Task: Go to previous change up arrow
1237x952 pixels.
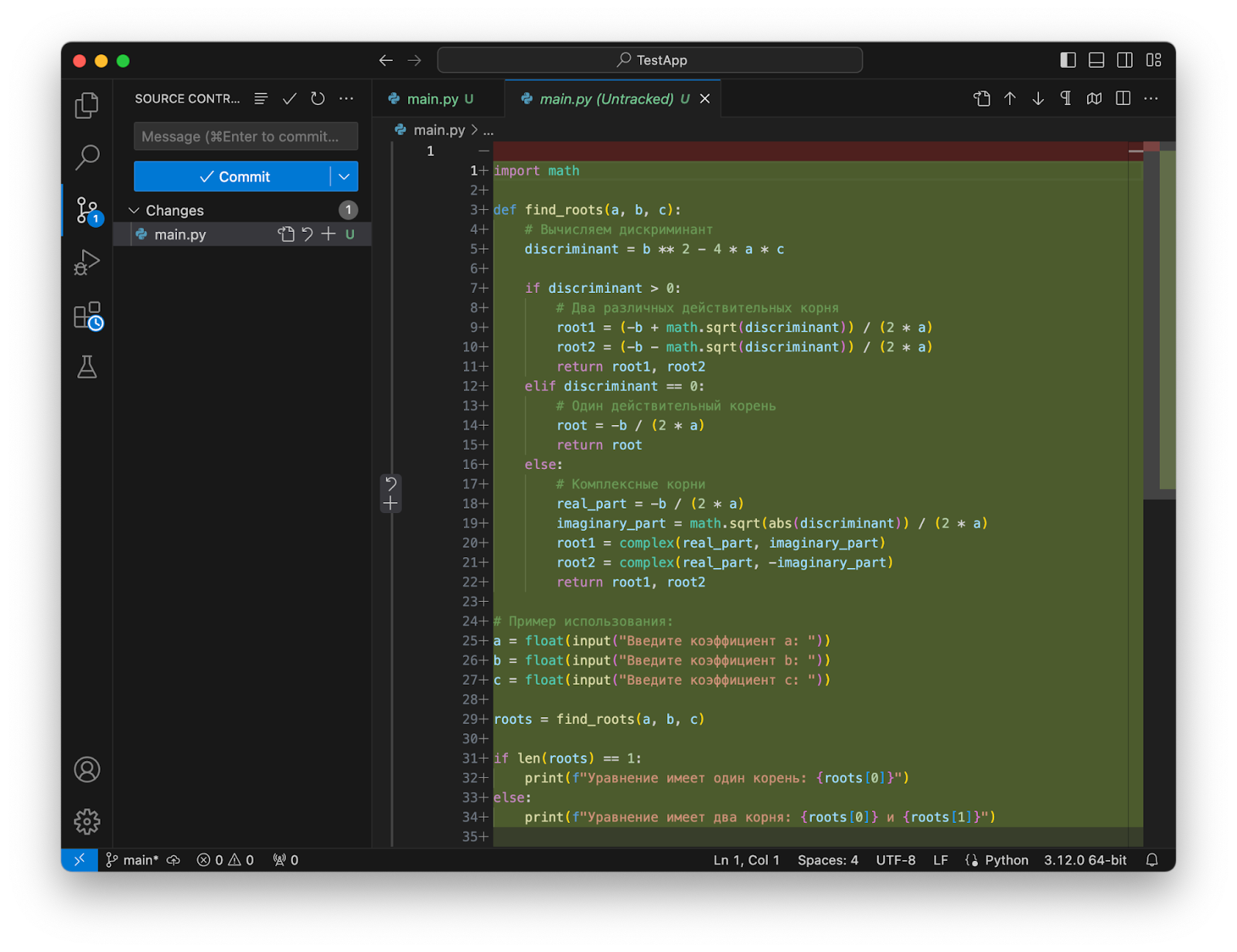Action: coord(1010,99)
